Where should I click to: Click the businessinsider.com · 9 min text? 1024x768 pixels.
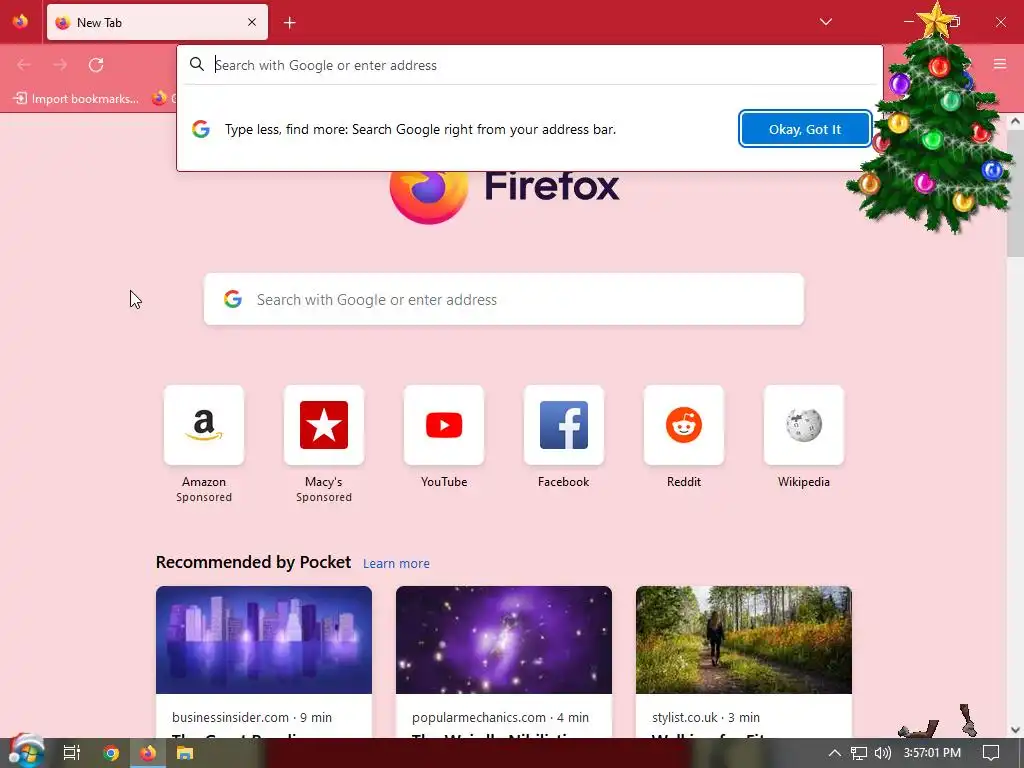pos(252,717)
